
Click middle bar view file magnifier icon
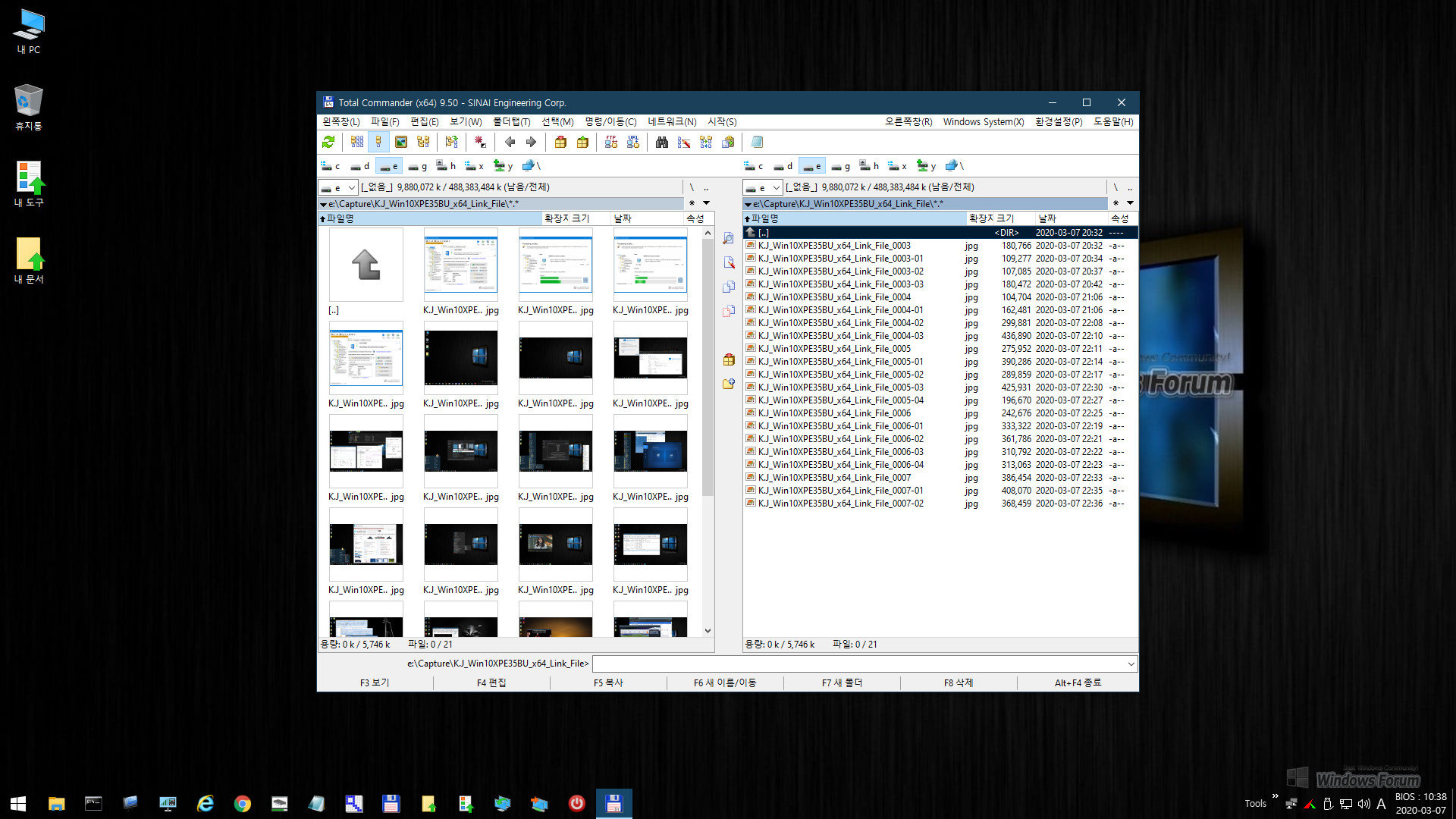[x=729, y=238]
